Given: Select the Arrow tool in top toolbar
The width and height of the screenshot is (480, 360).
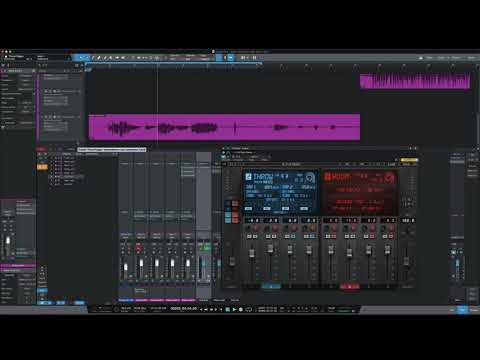Looking at the screenshot, I should coord(81,58).
